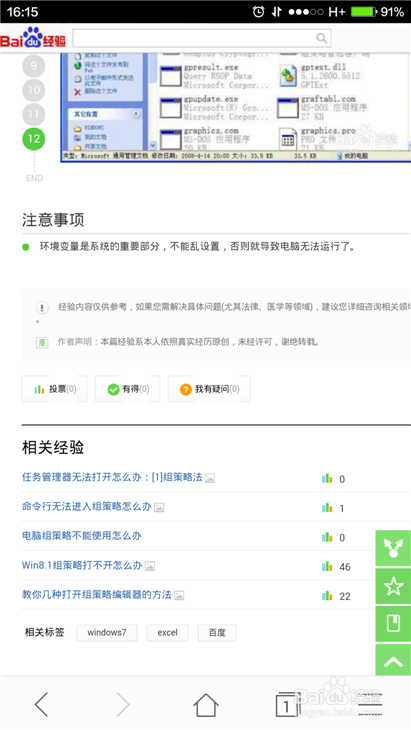Tap the vote-count icon beside 46

click(x=327, y=567)
